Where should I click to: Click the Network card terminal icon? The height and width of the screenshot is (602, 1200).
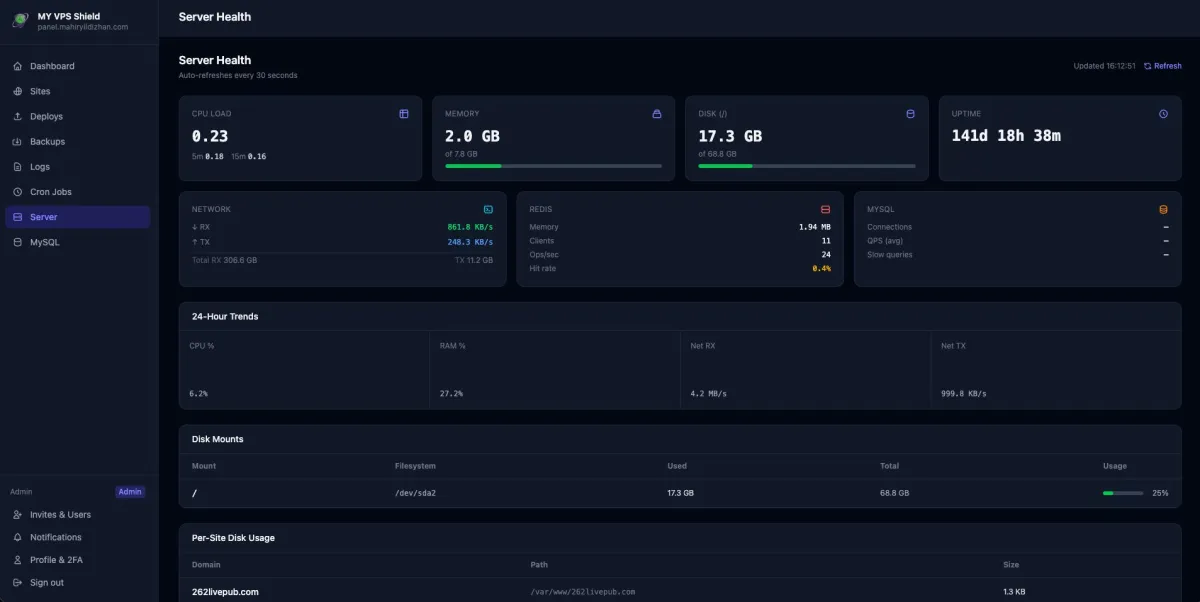point(488,210)
